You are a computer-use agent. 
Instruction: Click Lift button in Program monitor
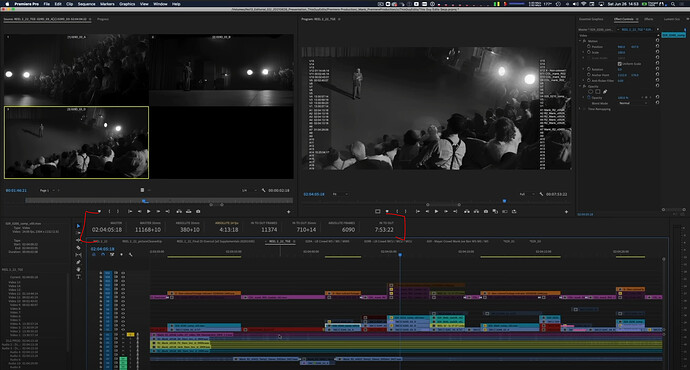click(x=467, y=212)
